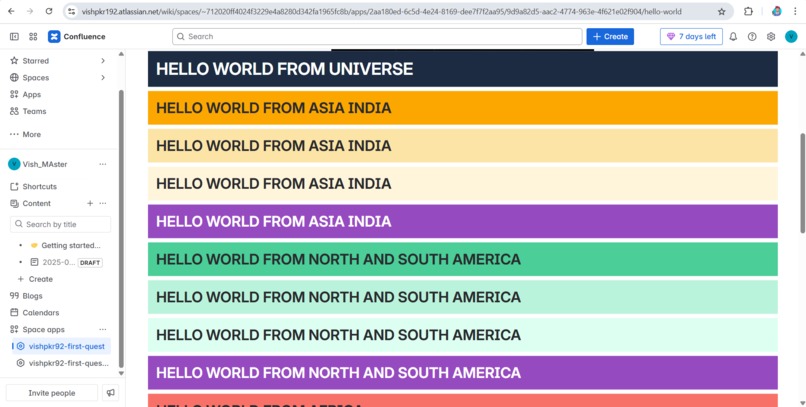Open Space apps section
This screenshot has width=806, height=407.
tap(43, 329)
